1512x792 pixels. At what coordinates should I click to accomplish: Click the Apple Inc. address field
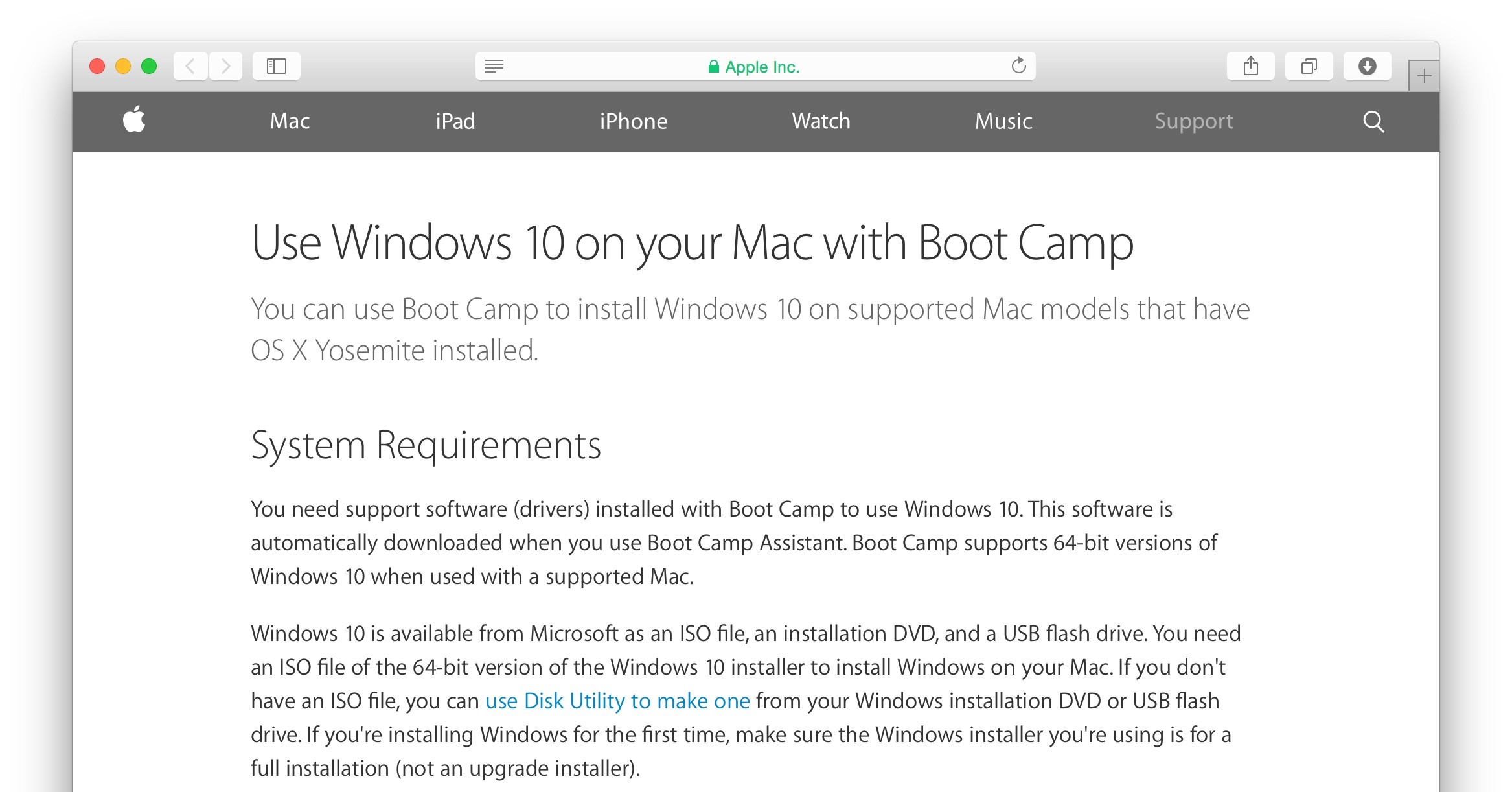[755, 67]
